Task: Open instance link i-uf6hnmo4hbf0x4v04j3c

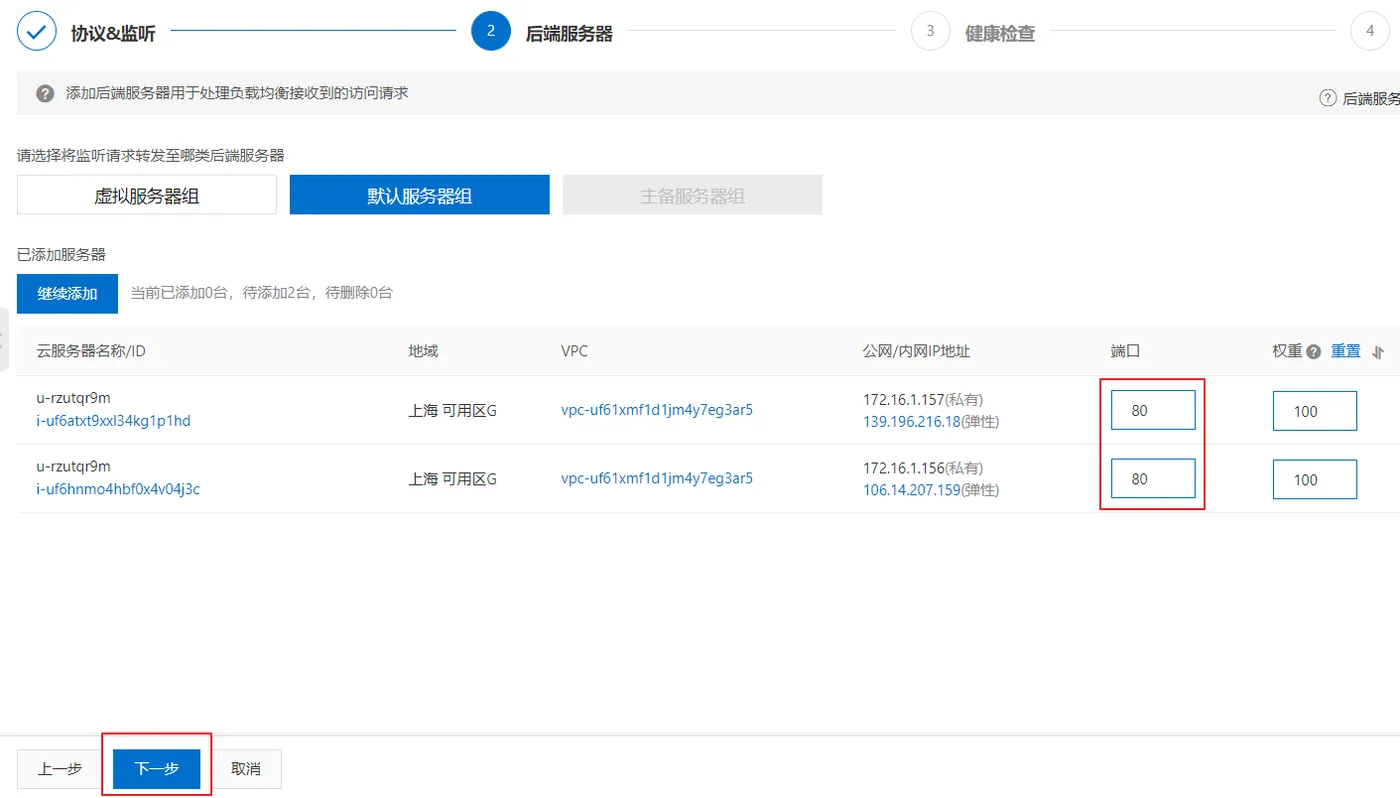Action: coord(118,489)
